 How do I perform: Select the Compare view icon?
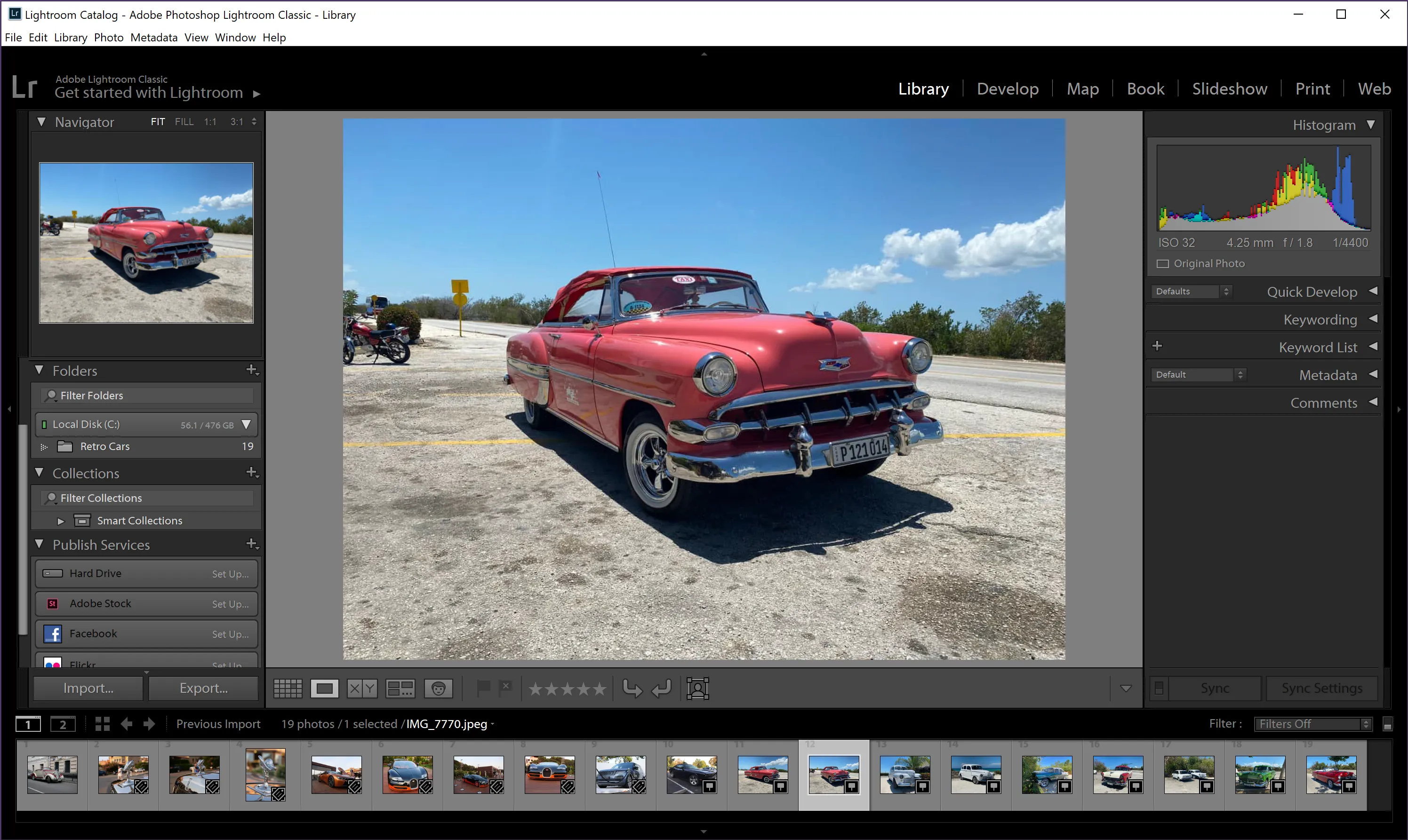coord(362,688)
